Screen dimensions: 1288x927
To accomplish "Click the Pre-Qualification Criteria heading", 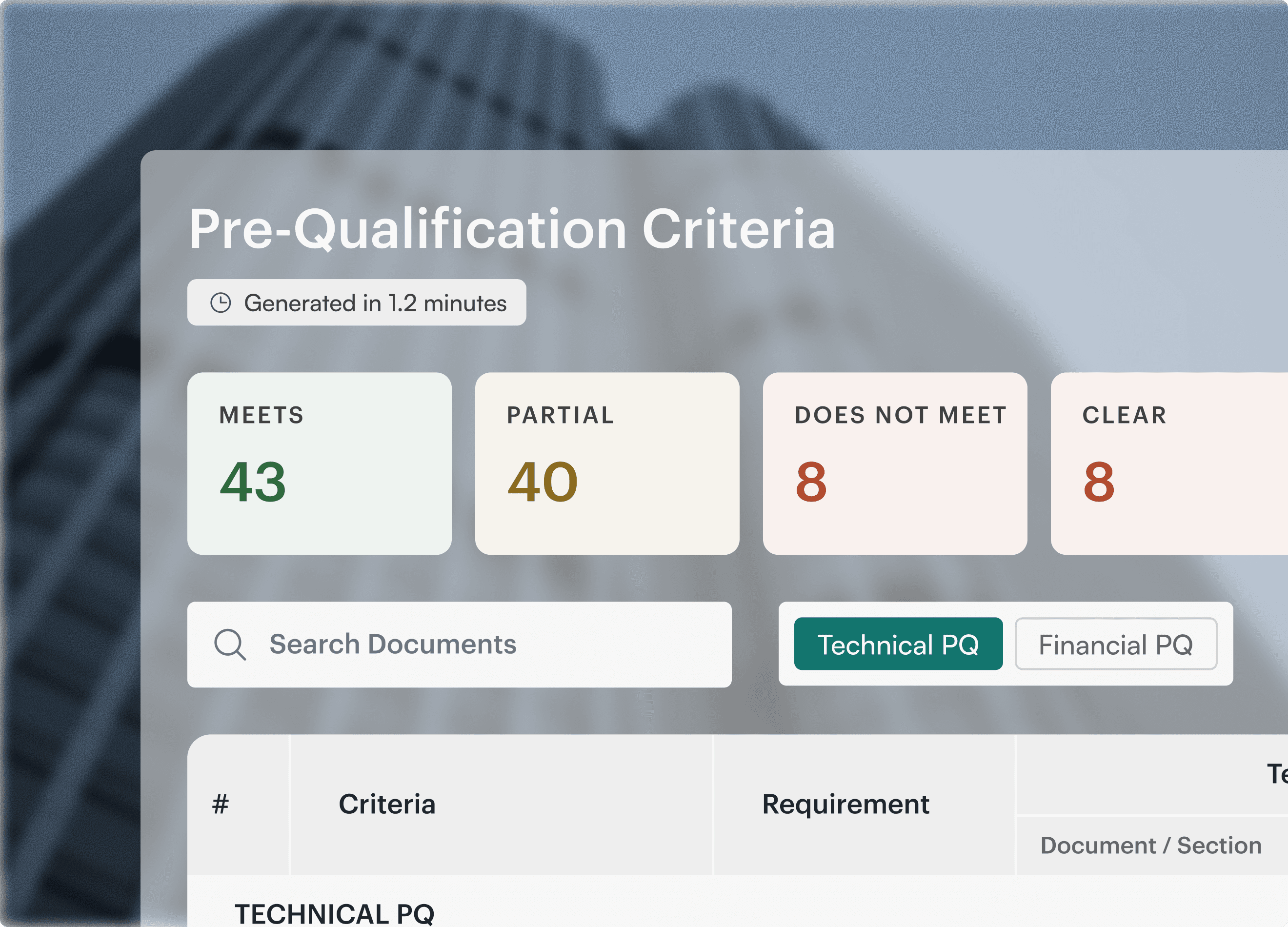I will pos(512,229).
